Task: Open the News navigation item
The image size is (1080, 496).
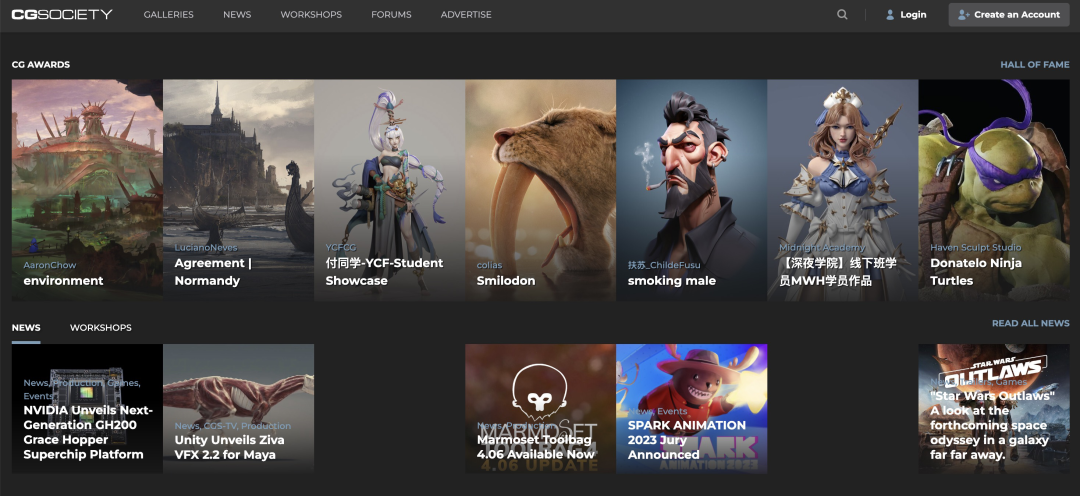Action: point(237,14)
